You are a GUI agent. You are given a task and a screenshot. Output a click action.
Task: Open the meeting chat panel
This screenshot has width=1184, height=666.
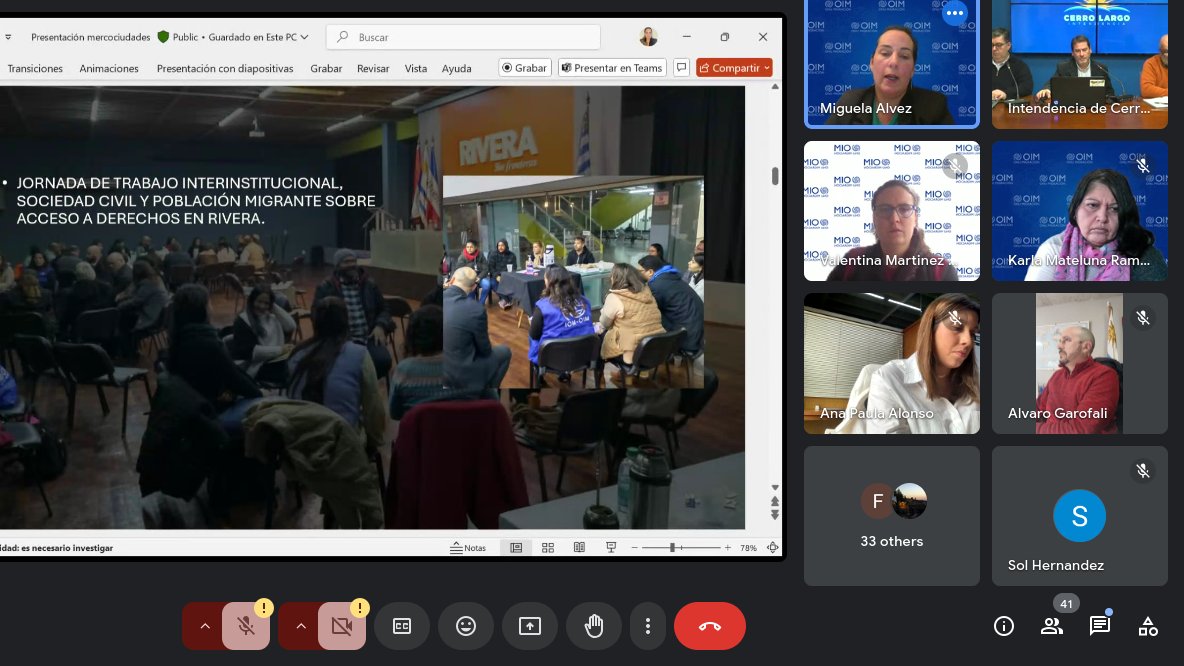click(1099, 626)
